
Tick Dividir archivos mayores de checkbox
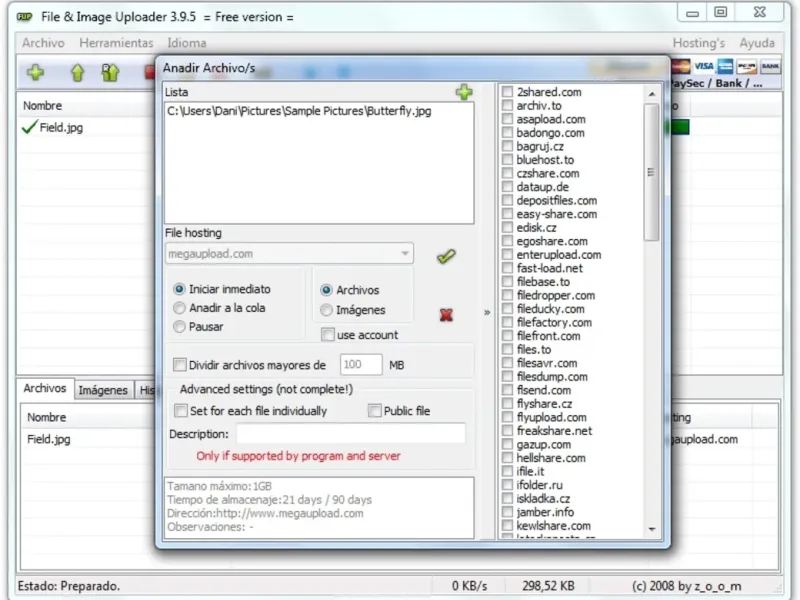(x=180, y=365)
